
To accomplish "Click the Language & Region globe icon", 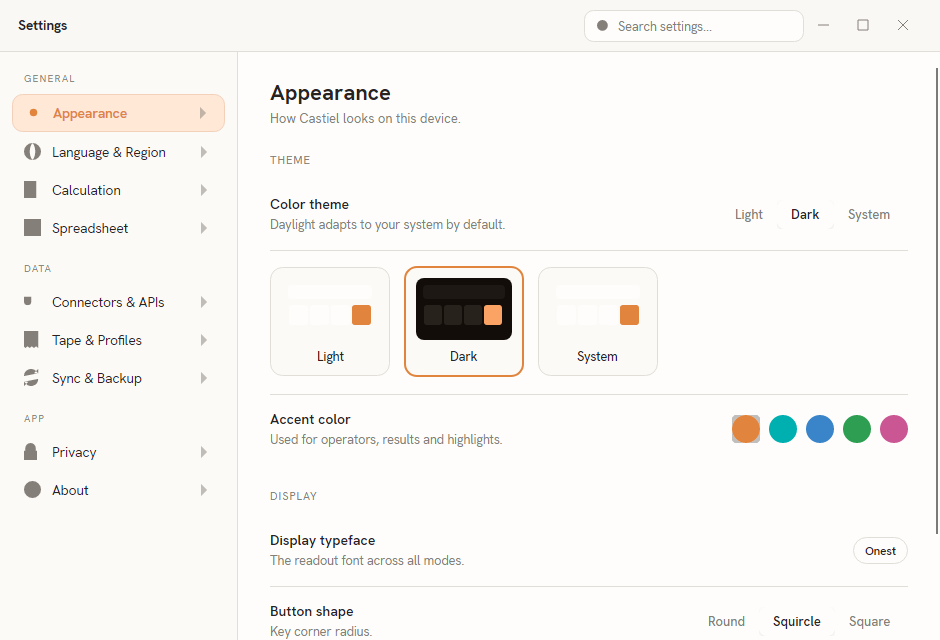I will tap(32, 152).
